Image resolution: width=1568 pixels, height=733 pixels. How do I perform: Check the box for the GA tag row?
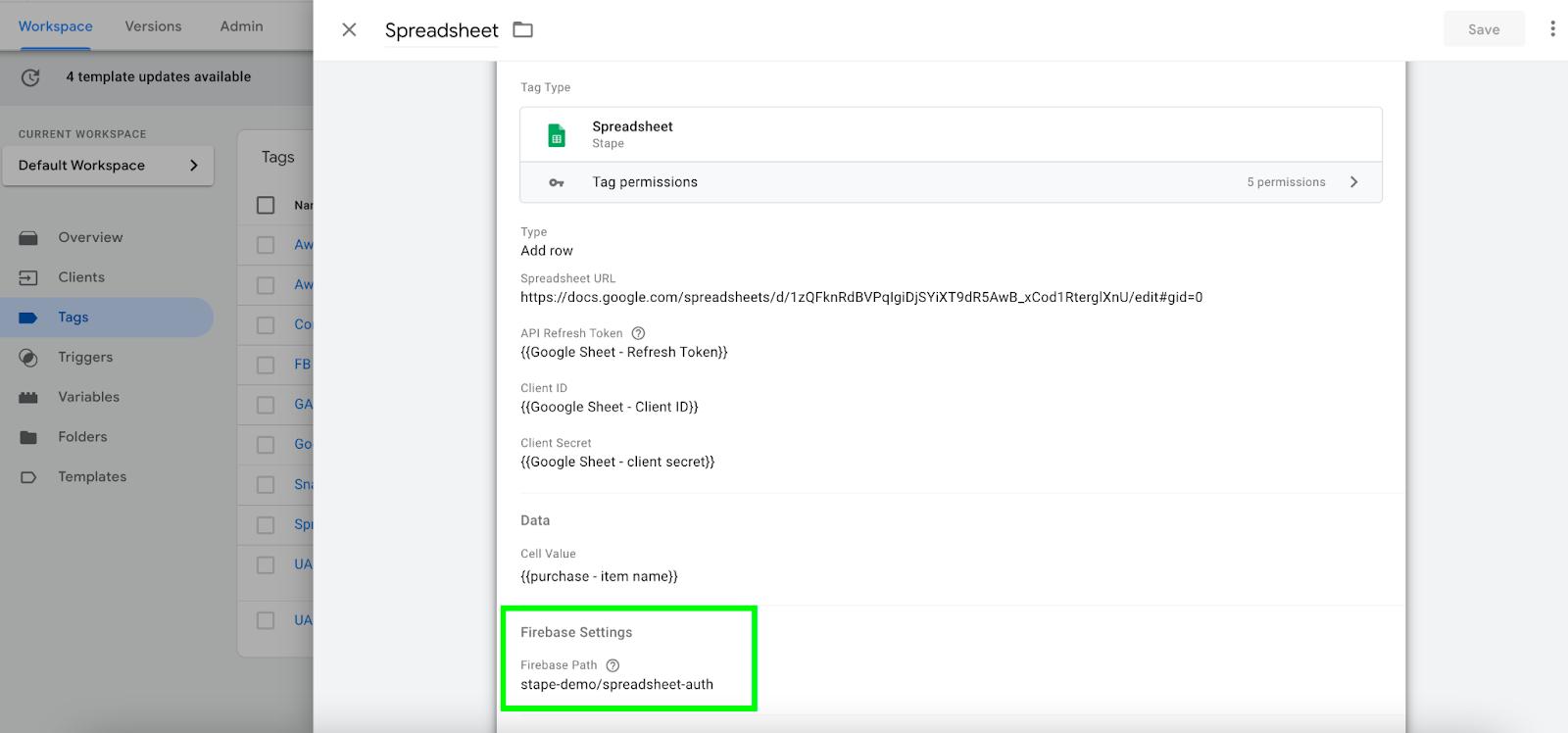point(266,405)
